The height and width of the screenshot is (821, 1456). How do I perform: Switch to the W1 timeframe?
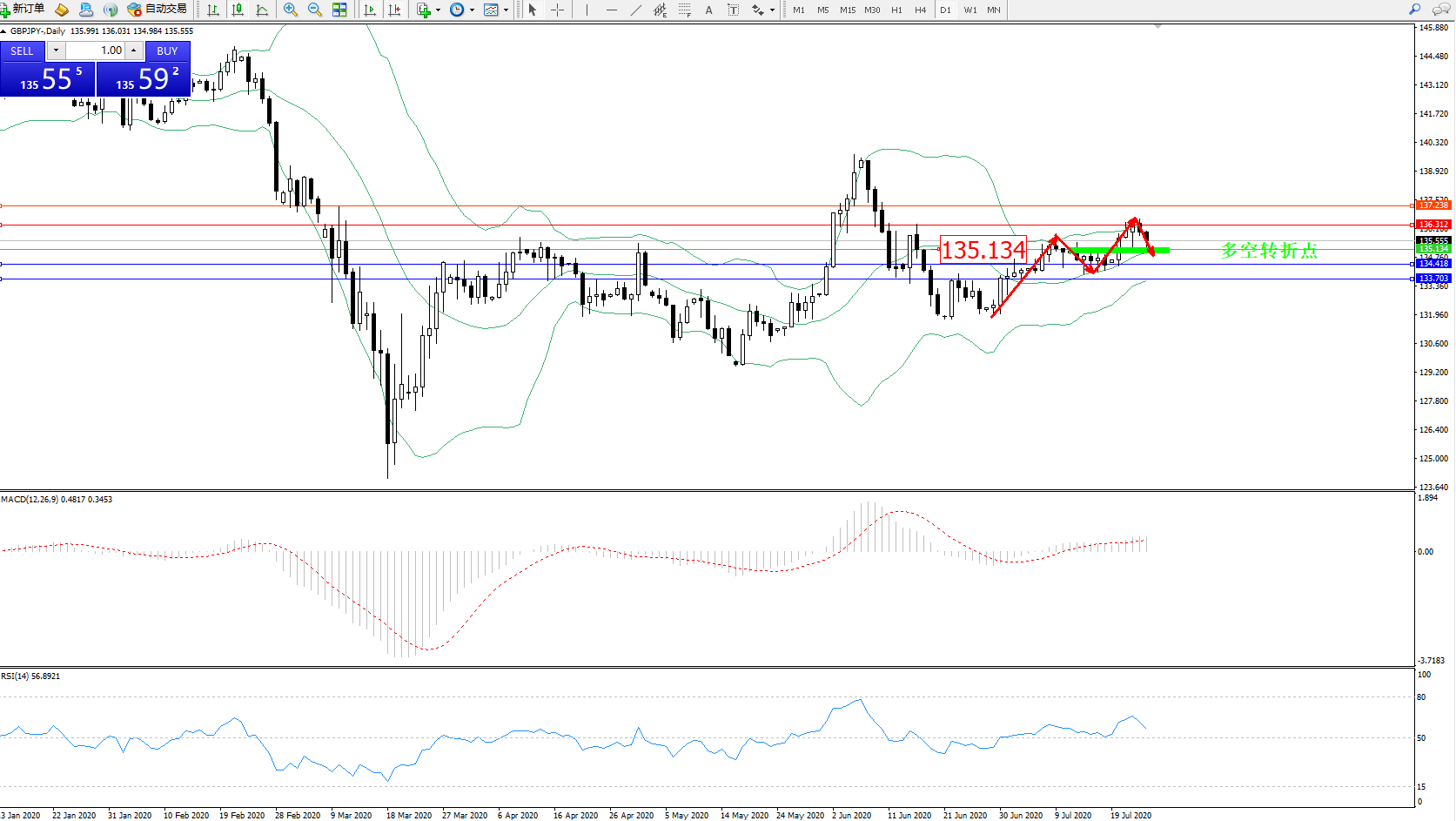click(x=970, y=10)
